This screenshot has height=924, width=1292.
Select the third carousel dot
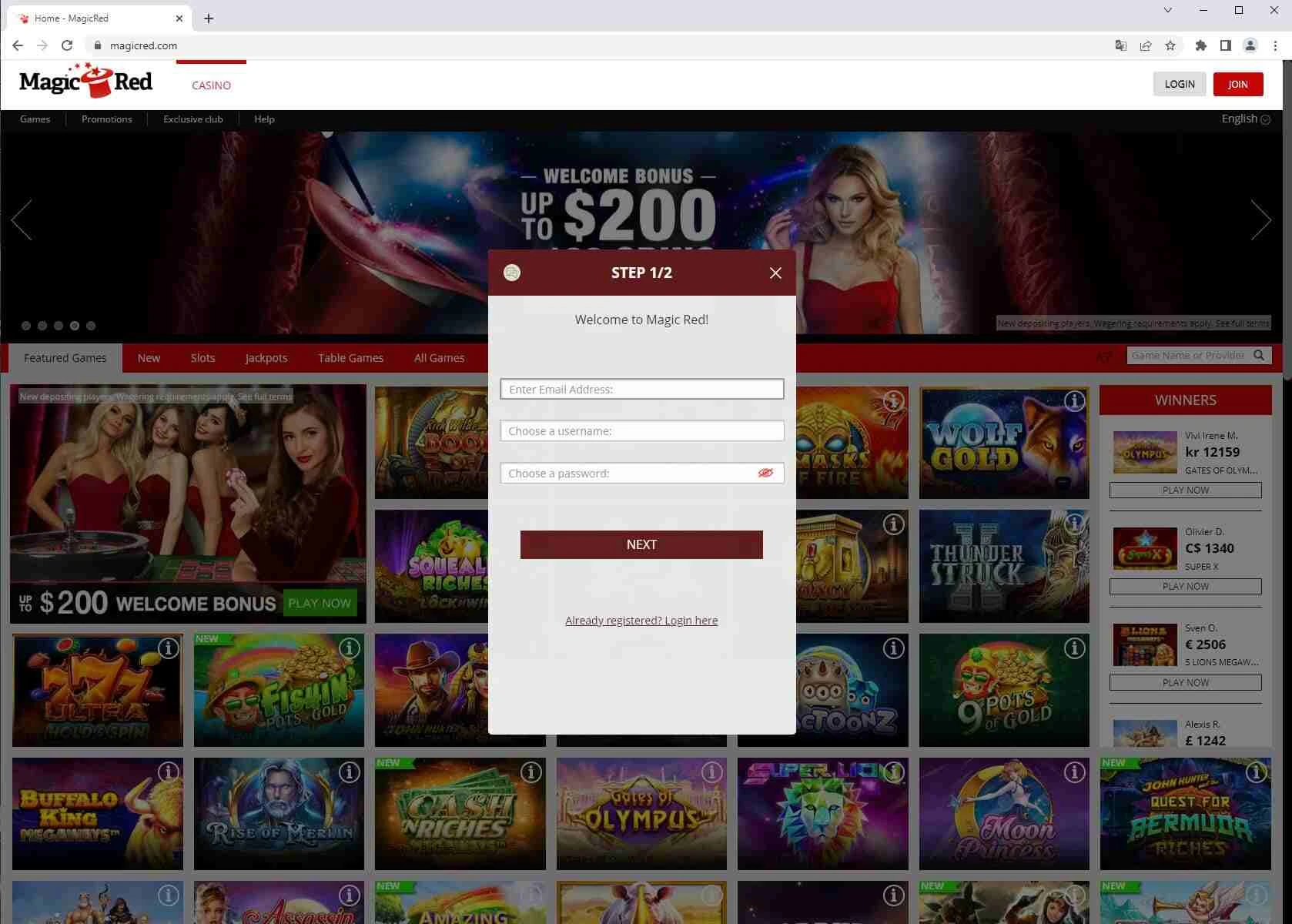tap(59, 326)
